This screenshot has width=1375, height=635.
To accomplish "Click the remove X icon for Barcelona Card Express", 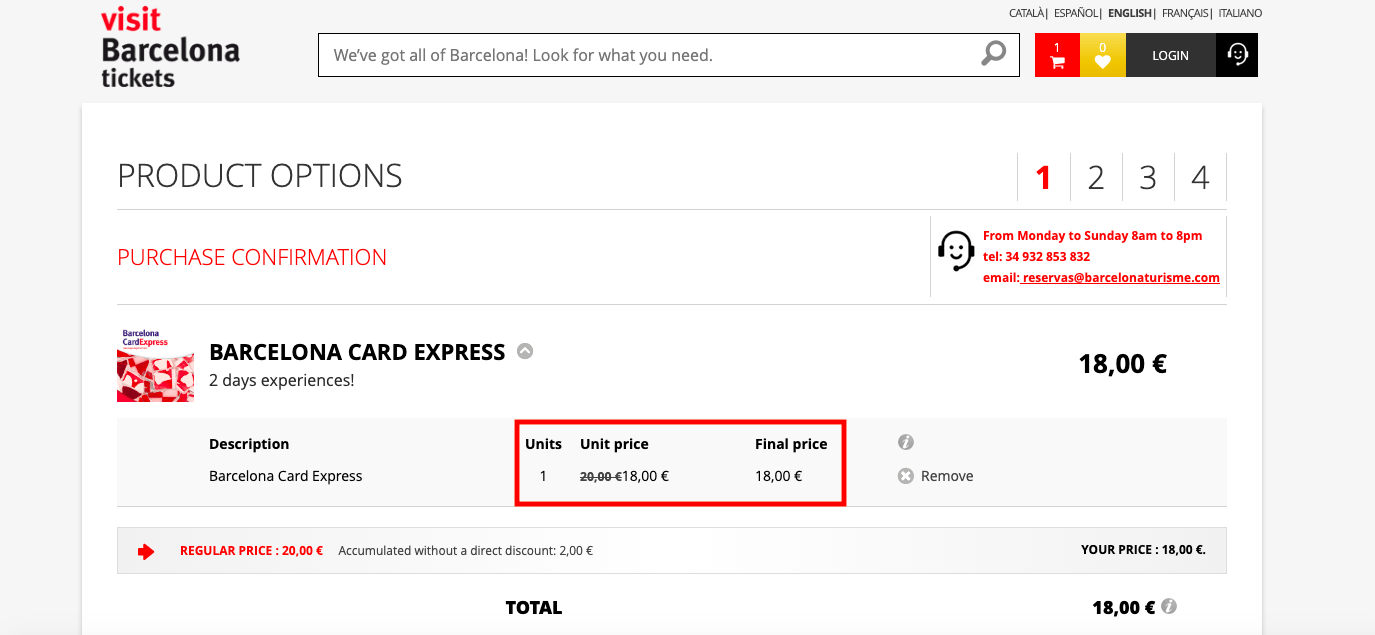I will point(906,476).
